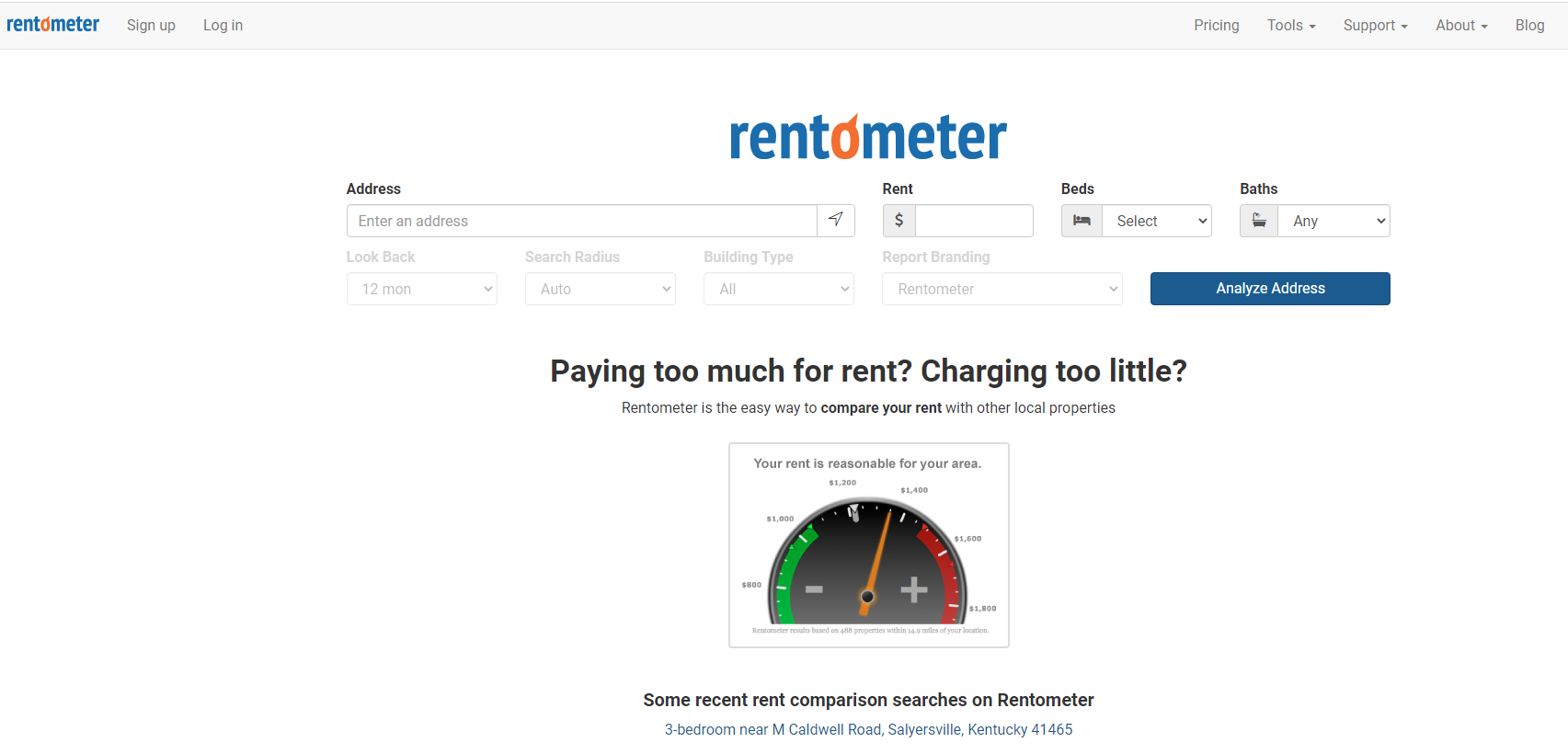This screenshot has height=754, width=1568.
Task: Expand the About menu
Action: tap(1461, 26)
